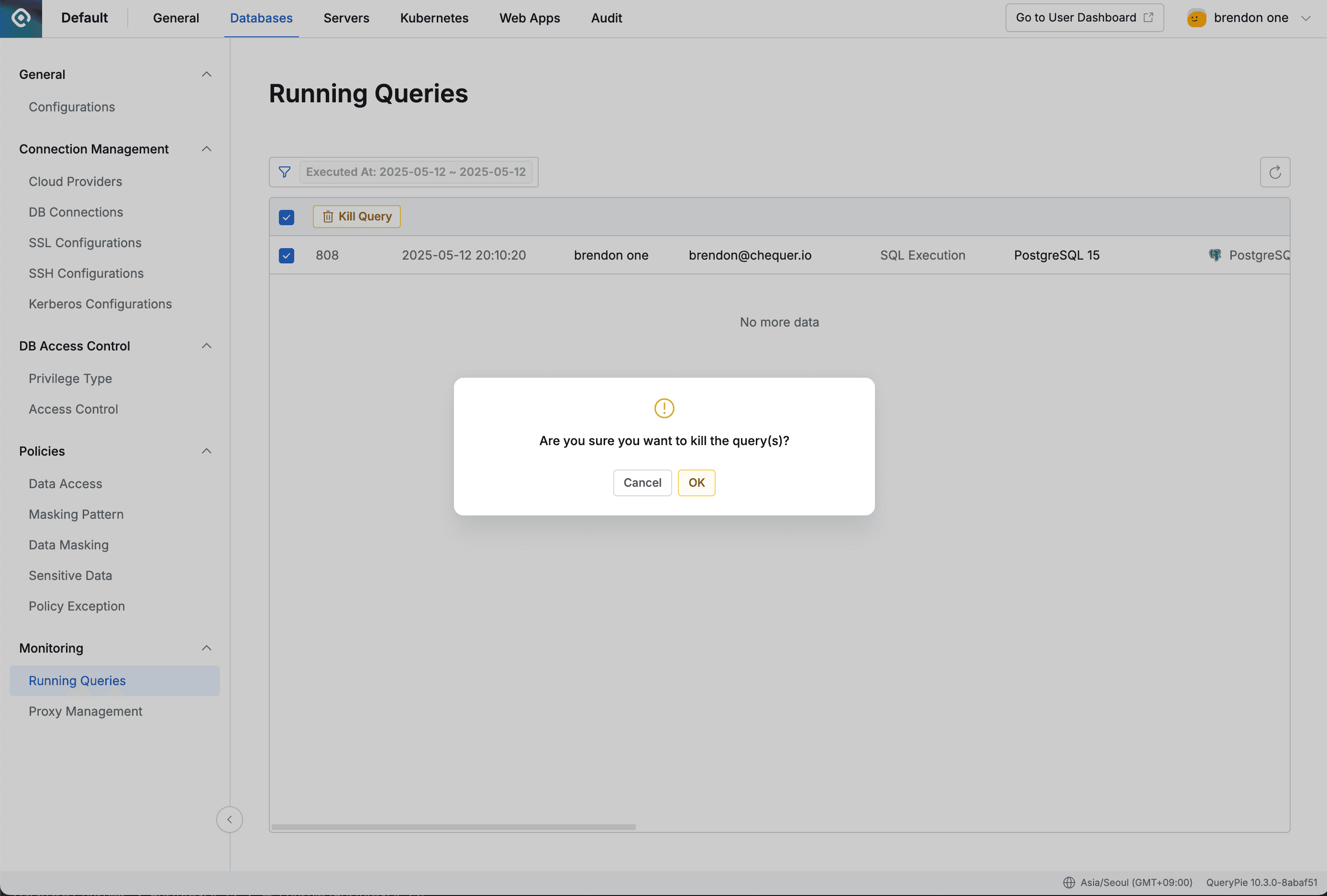Click the PostgreSQL elephant icon in query row
Image resolution: width=1327 pixels, height=896 pixels.
click(x=1215, y=255)
